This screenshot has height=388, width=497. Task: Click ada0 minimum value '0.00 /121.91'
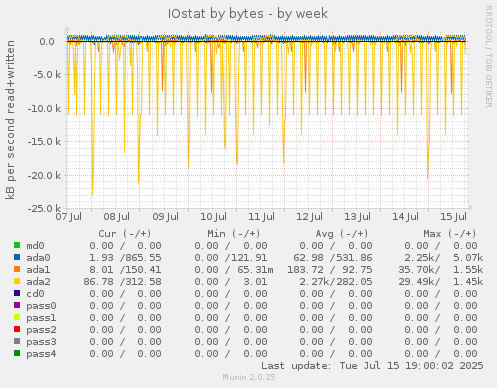click(231, 258)
